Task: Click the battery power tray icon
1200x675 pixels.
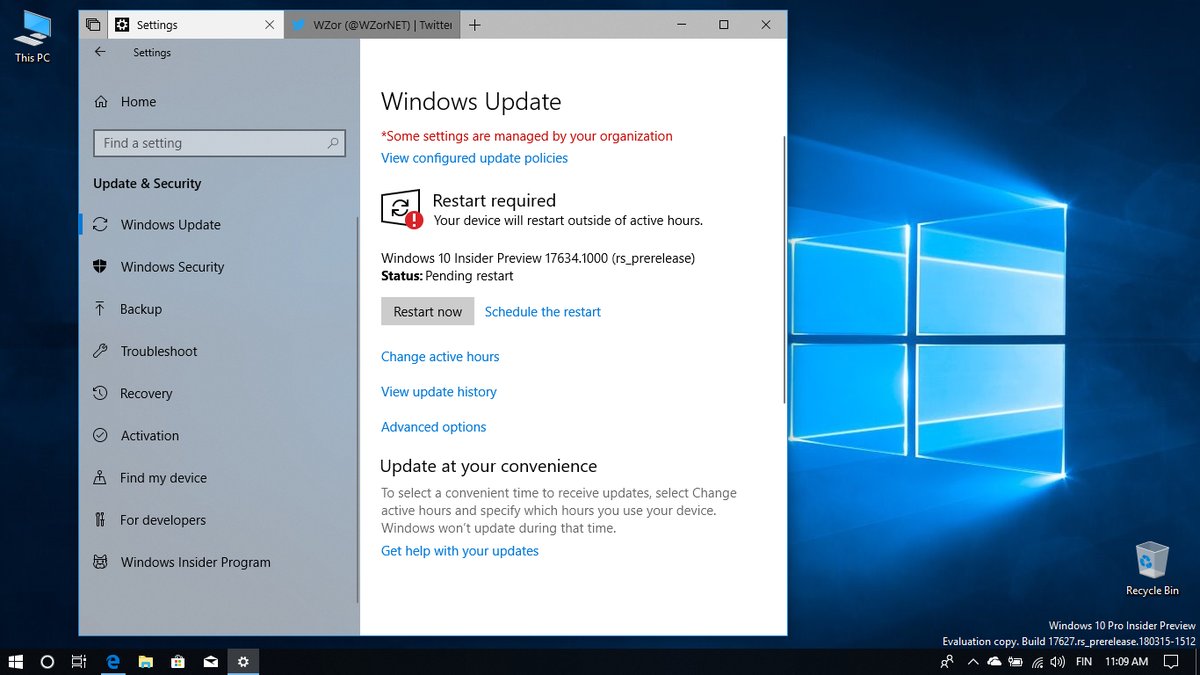Action: click(1016, 662)
